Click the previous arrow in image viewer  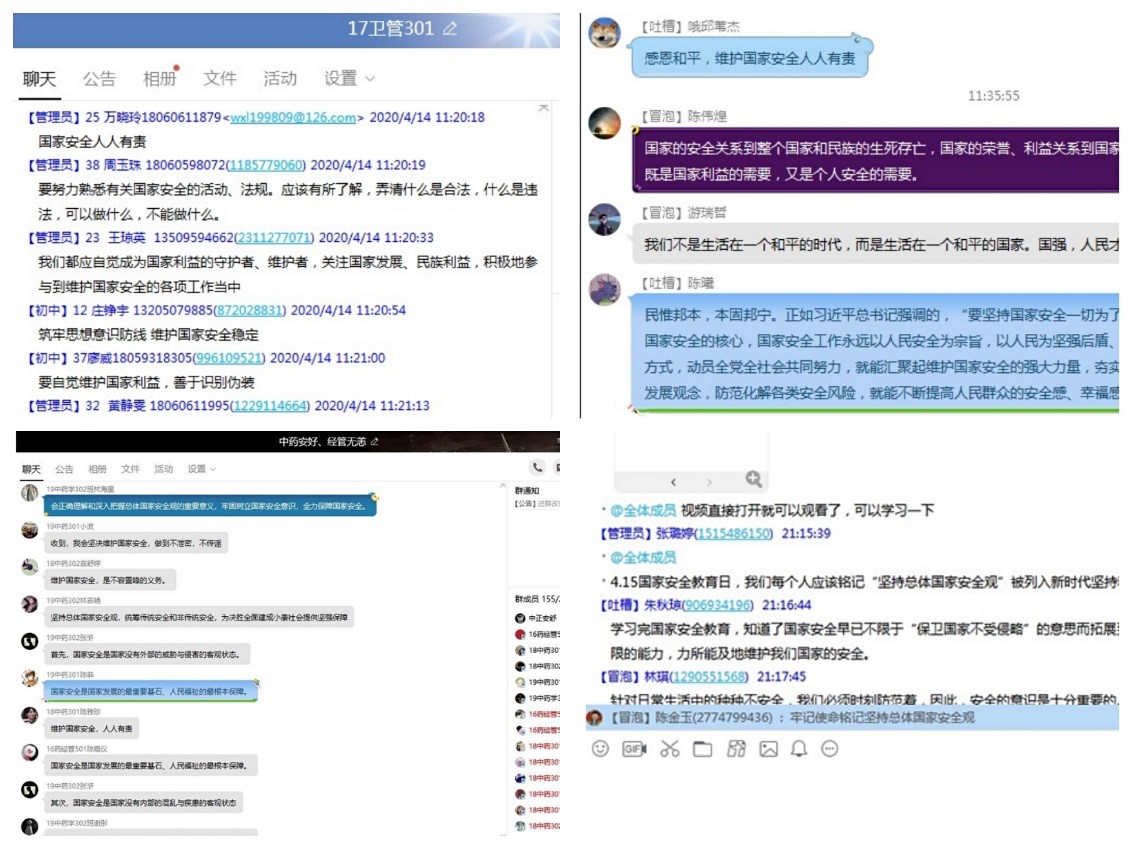click(674, 482)
